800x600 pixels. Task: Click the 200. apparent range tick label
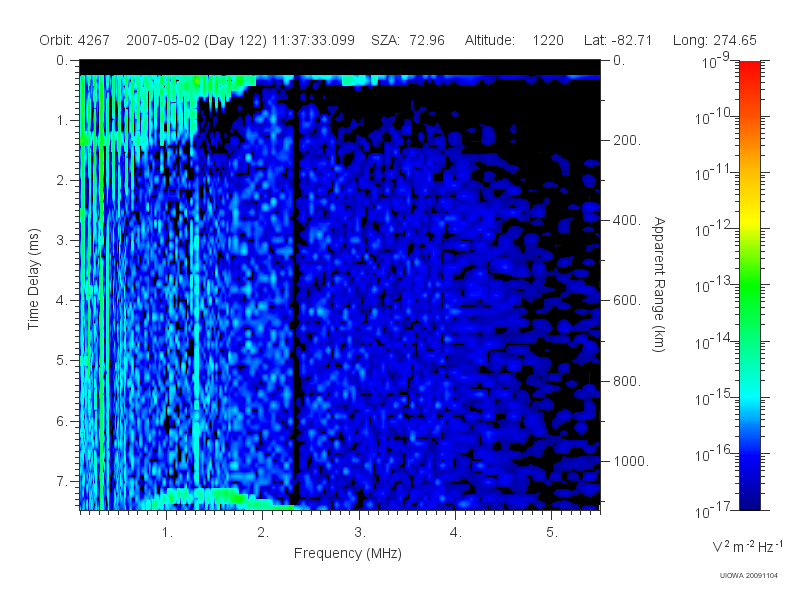pos(627,140)
